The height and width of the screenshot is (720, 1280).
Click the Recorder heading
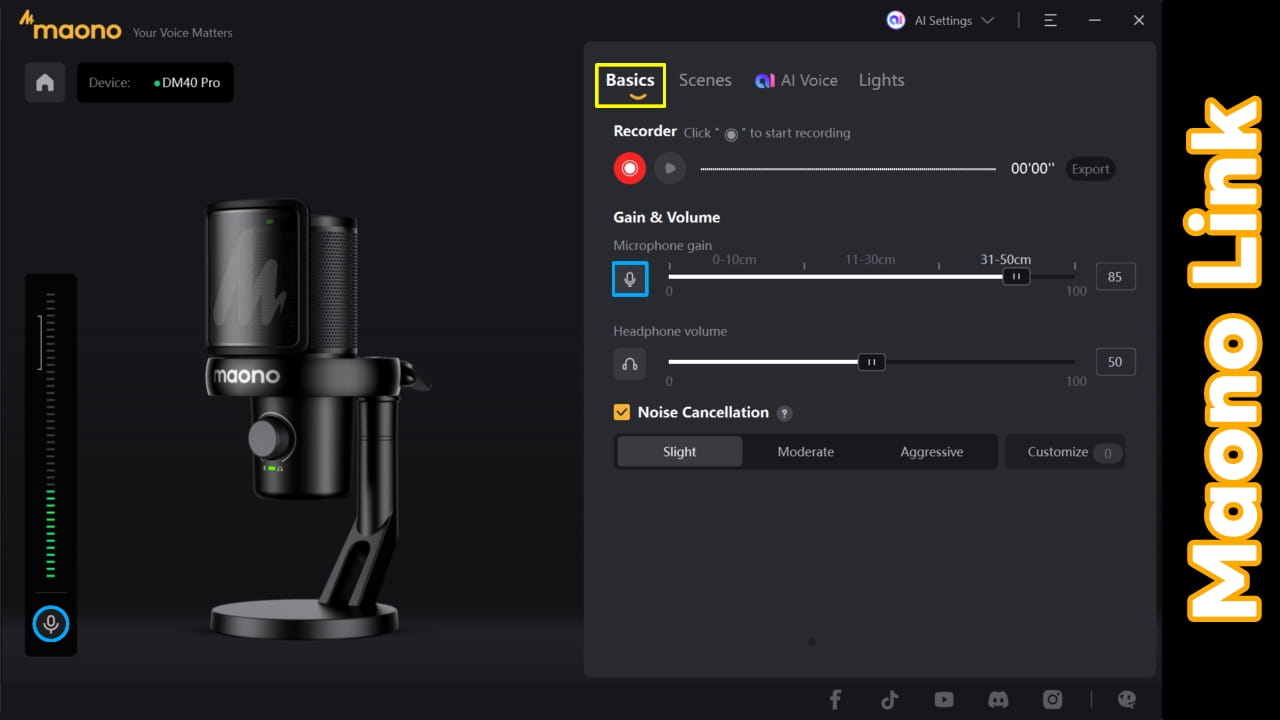tap(645, 131)
